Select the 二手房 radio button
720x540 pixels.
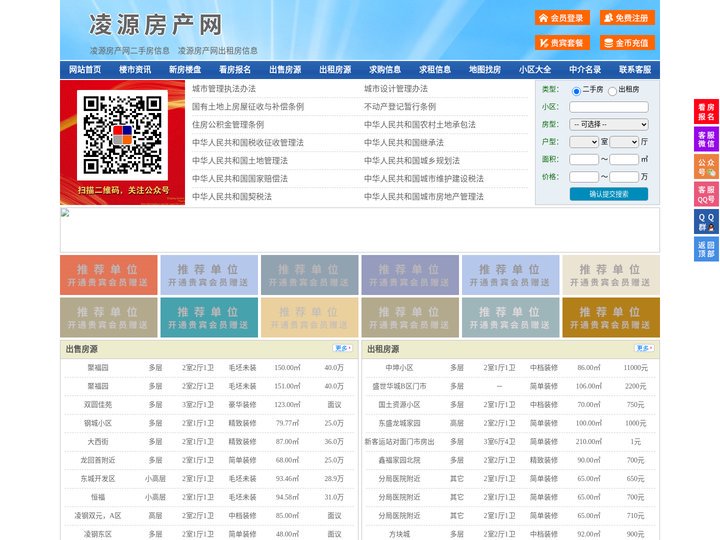[576, 91]
